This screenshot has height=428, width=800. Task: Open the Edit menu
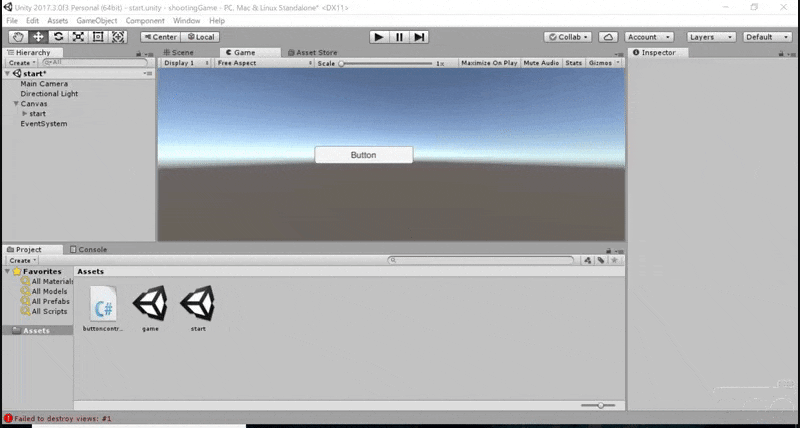[32, 20]
